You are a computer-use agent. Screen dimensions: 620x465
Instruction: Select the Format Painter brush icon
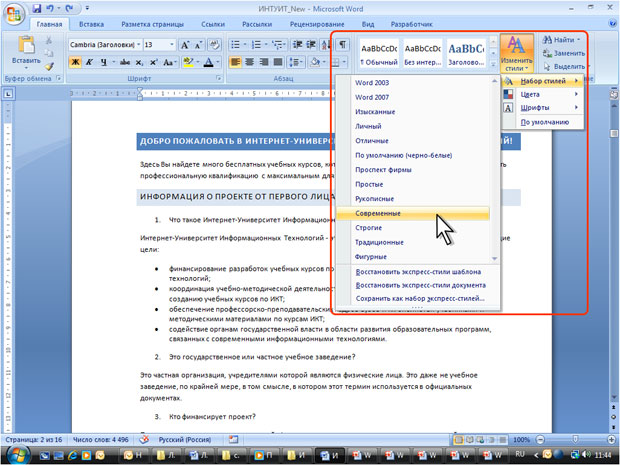pos(49,66)
